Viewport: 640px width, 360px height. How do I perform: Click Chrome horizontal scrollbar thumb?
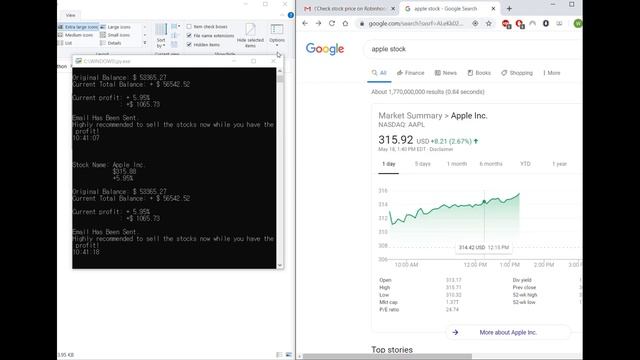tap(387, 356)
